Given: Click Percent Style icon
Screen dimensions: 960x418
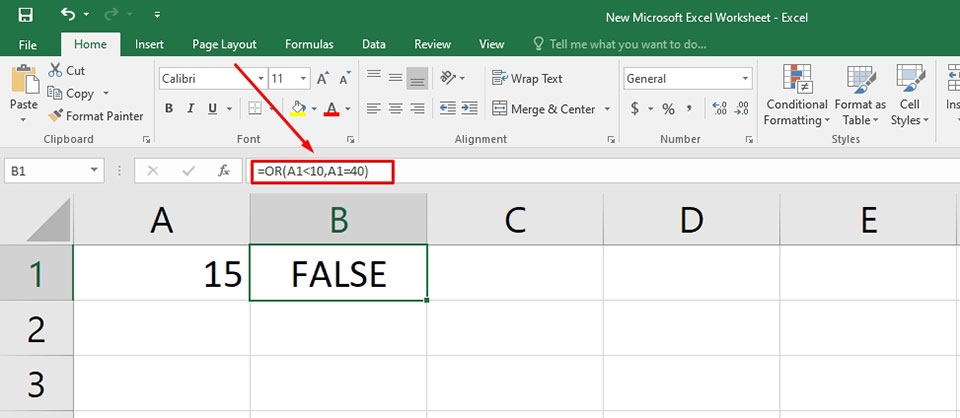Looking at the screenshot, I should (x=668, y=109).
